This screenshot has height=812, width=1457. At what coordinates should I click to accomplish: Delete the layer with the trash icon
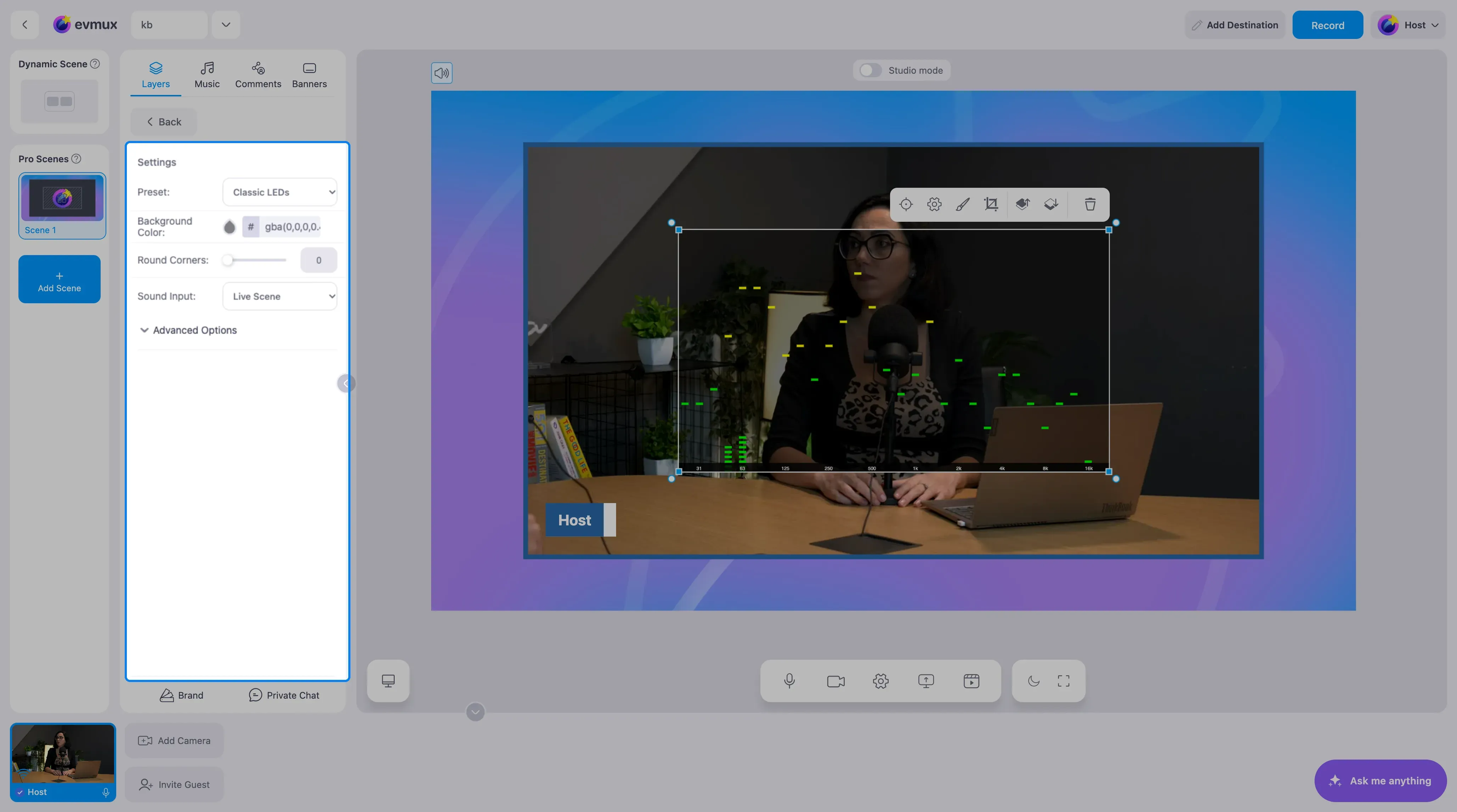(1090, 204)
